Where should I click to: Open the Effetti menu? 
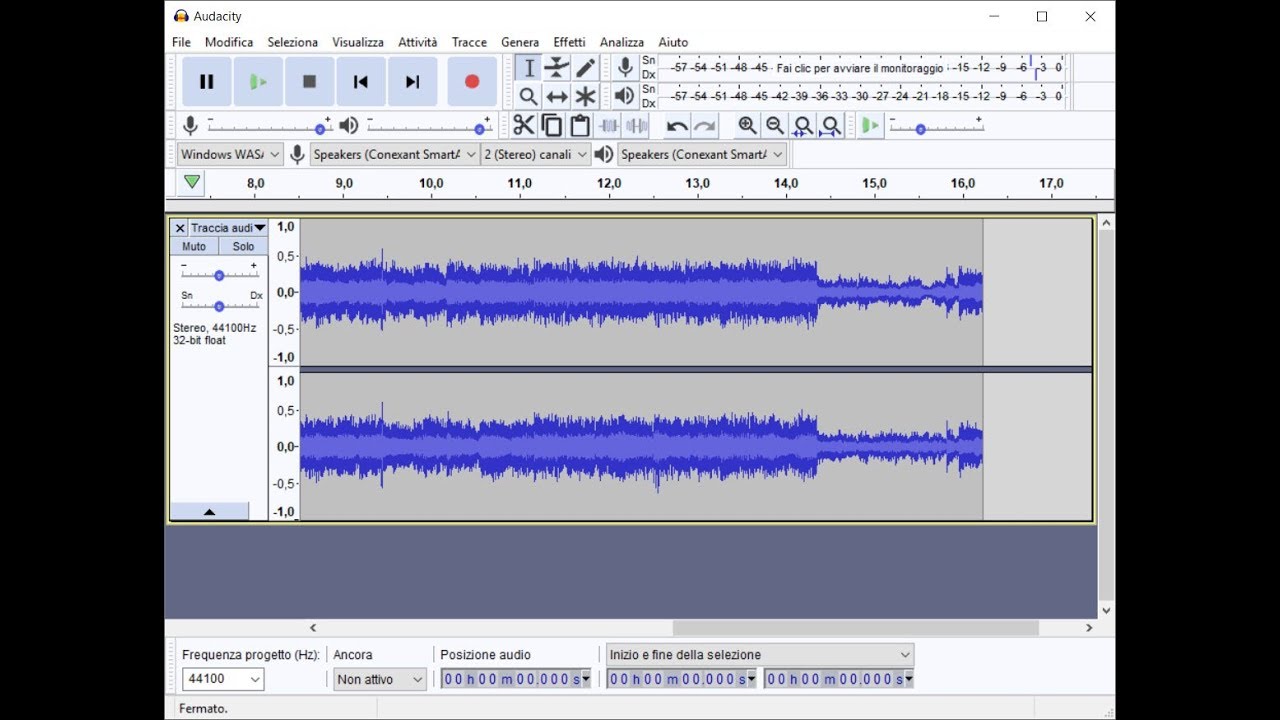pyautogui.click(x=570, y=42)
